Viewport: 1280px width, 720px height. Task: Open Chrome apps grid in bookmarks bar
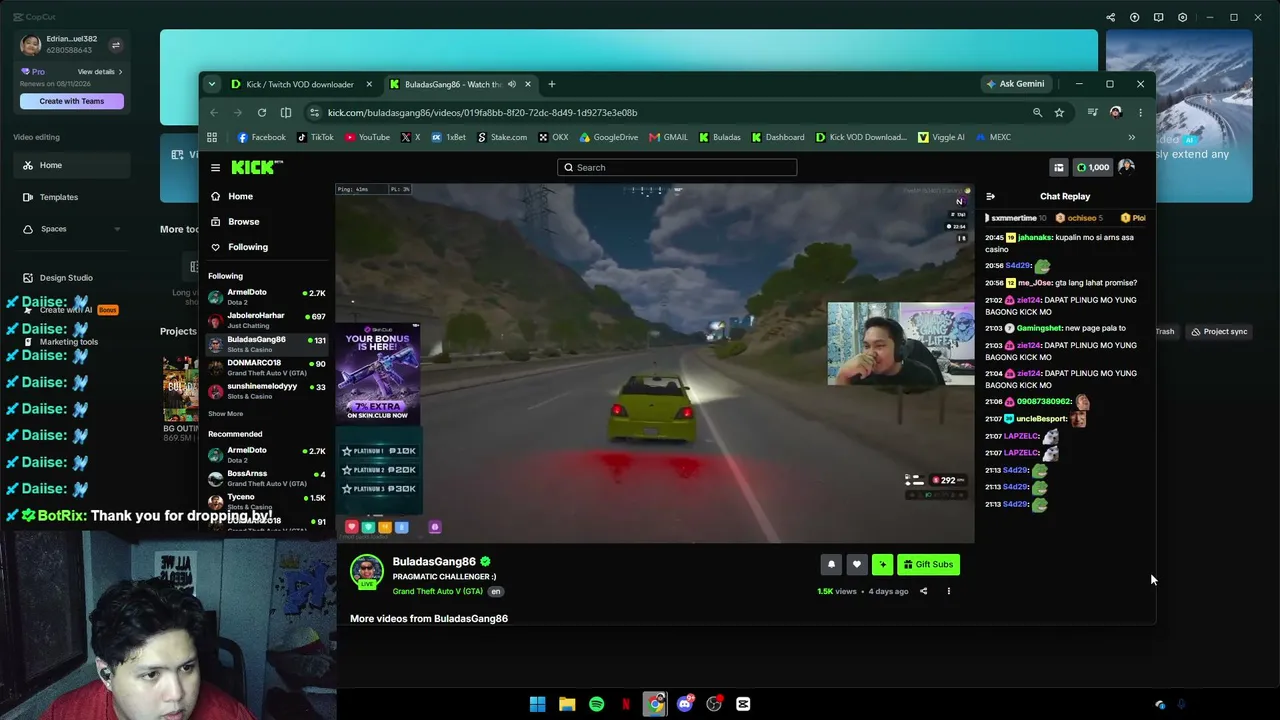pos(212,137)
